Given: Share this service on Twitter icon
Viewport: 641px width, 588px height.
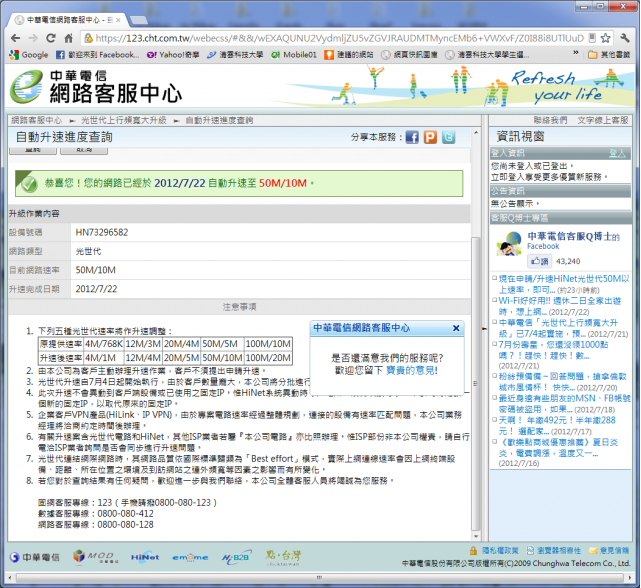Looking at the screenshot, I should click(448, 137).
